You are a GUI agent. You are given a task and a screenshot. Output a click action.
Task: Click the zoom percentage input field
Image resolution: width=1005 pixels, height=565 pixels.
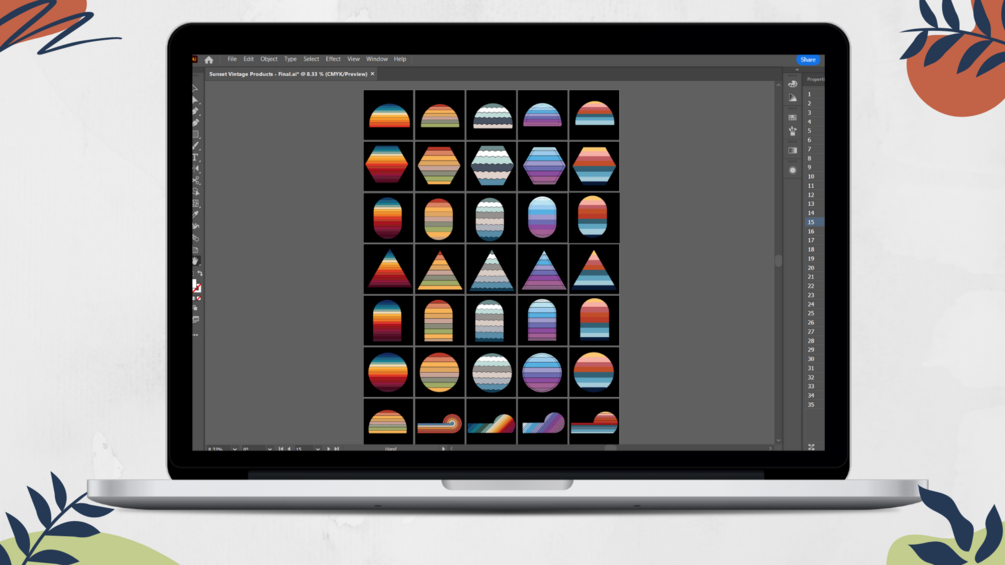pos(218,448)
